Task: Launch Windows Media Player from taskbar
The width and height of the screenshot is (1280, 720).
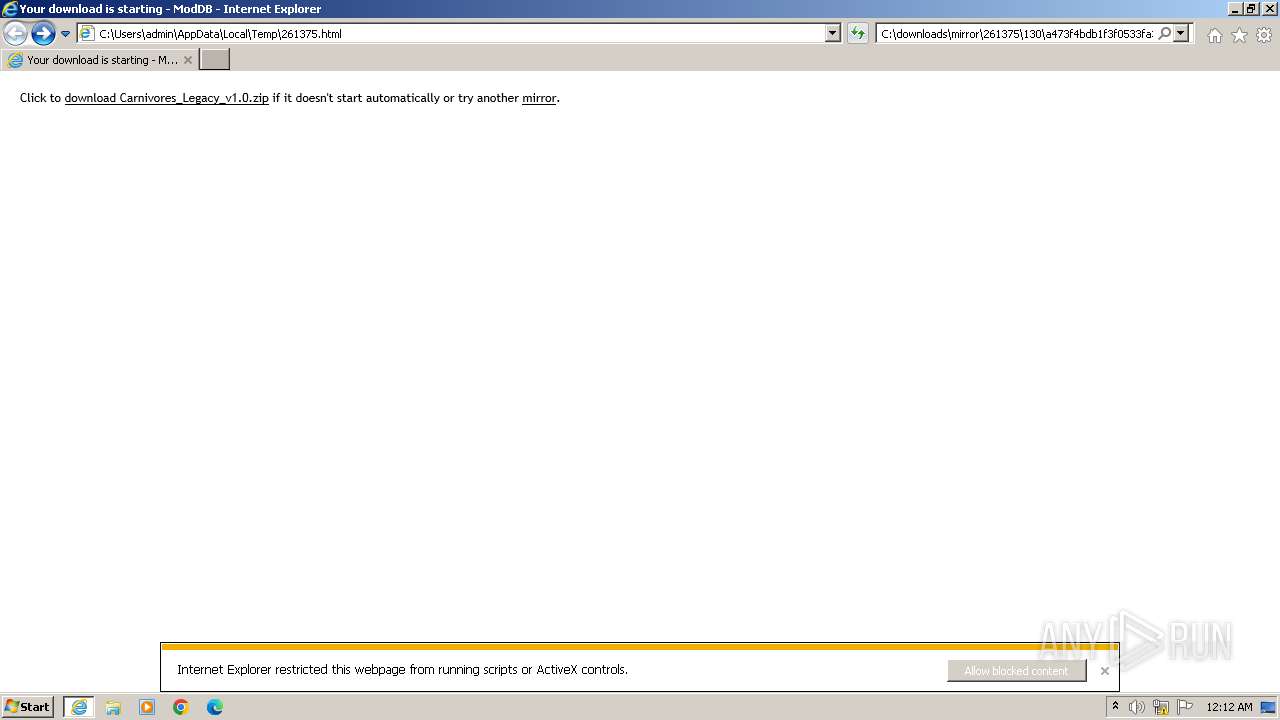Action: (147, 707)
